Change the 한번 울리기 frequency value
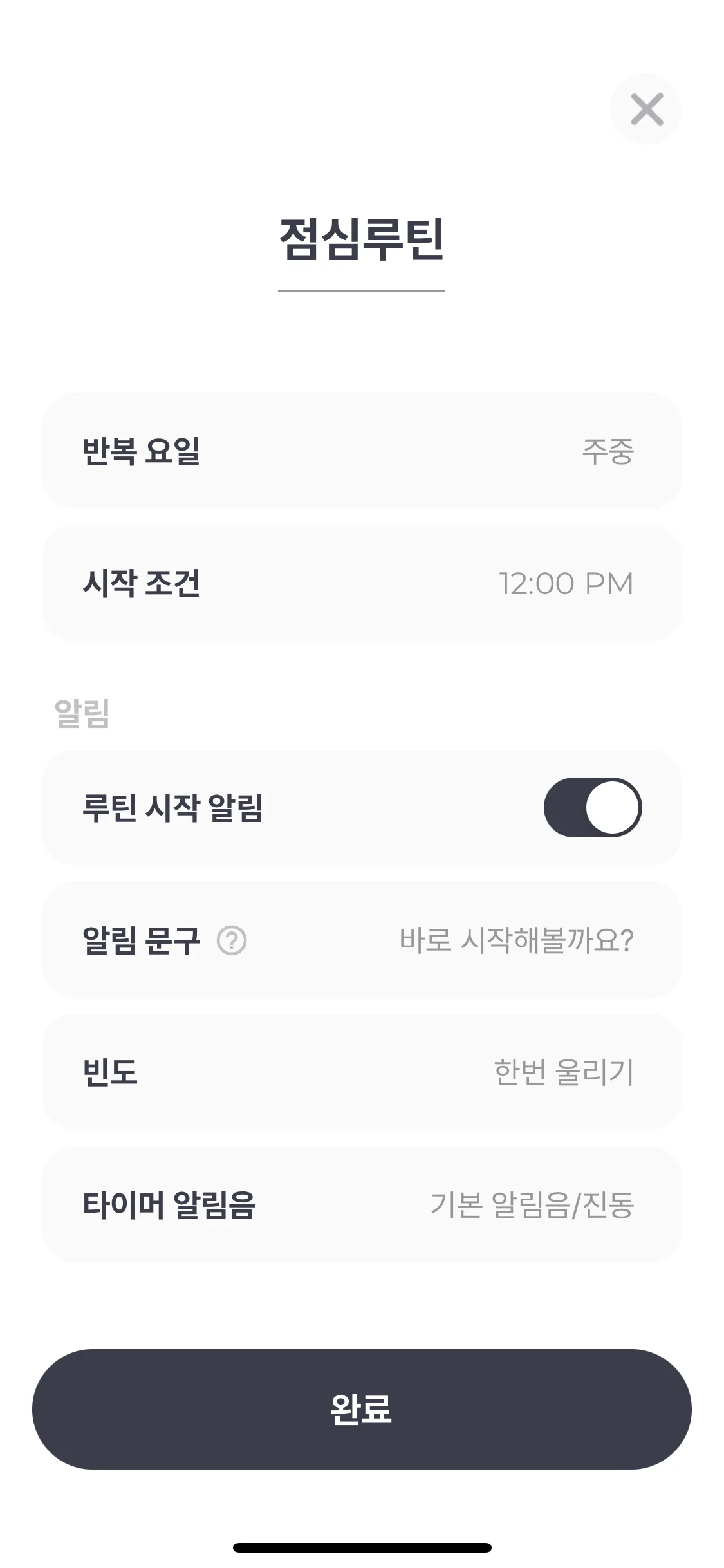Image resolution: width=724 pixels, height=1568 pixels. click(564, 1072)
